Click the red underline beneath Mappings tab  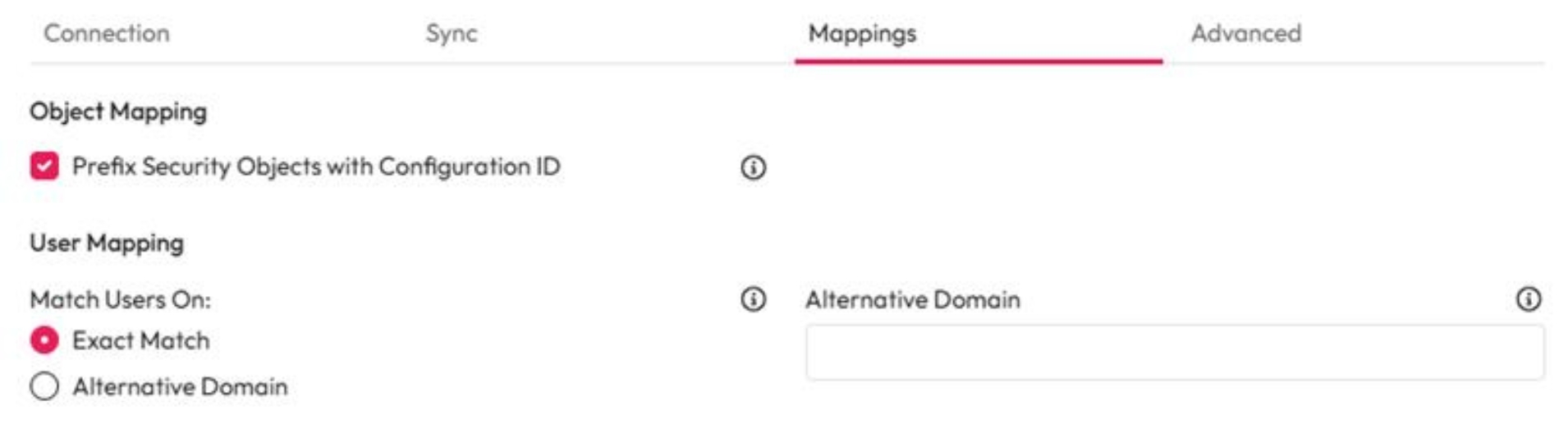(x=978, y=61)
